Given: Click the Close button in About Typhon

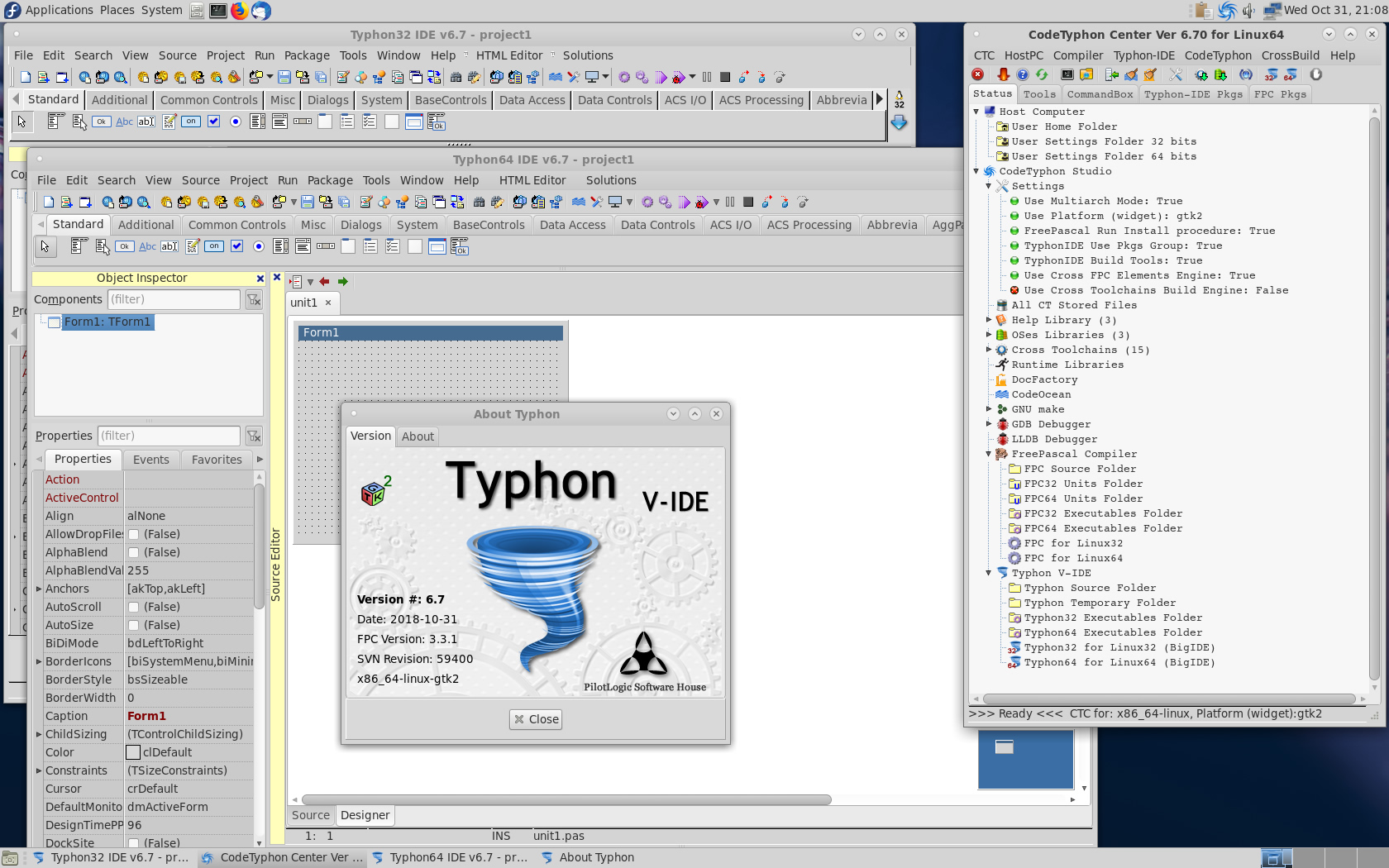Looking at the screenshot, I should pos(536,719).
